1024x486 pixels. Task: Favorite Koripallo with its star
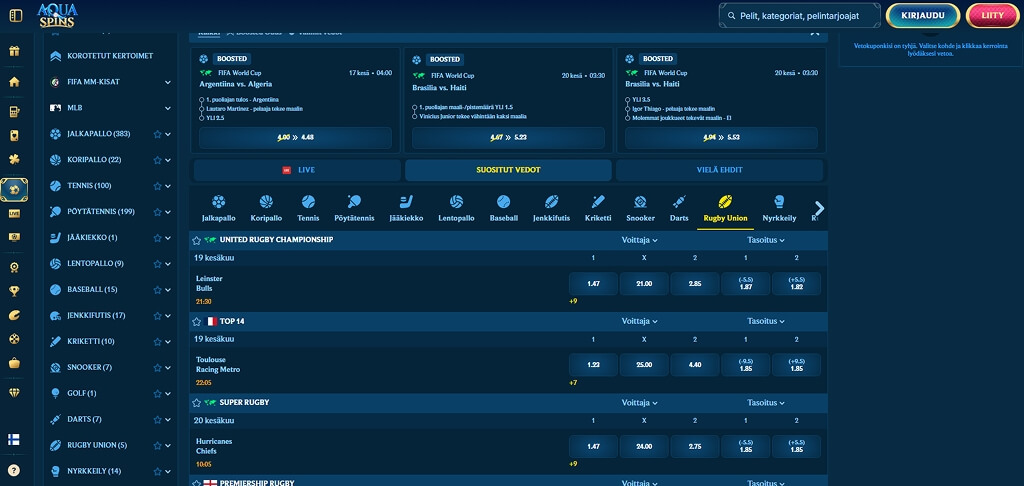point(157,160)
